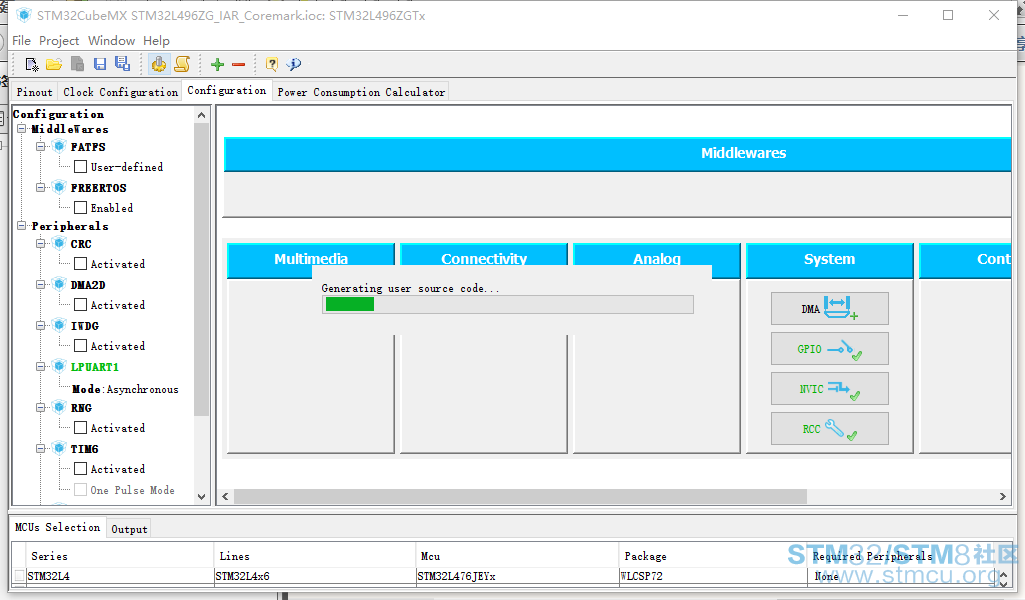This screenshot has width=1025, height=600.
Task: Click the STM32L476JEYx Mcu cell
Action: click(517, 576)
